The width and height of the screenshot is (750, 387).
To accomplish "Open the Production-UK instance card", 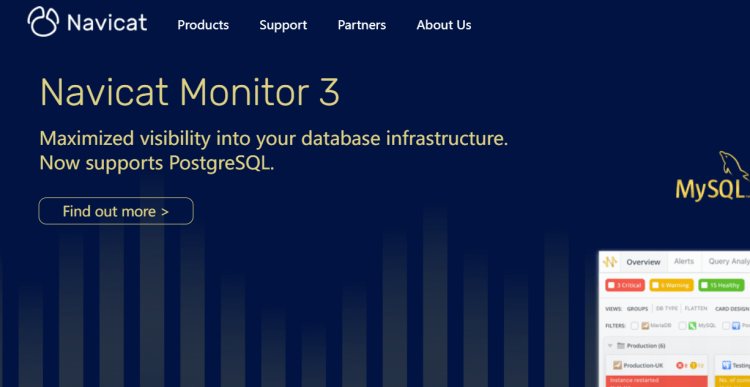I will coord(657,371).
